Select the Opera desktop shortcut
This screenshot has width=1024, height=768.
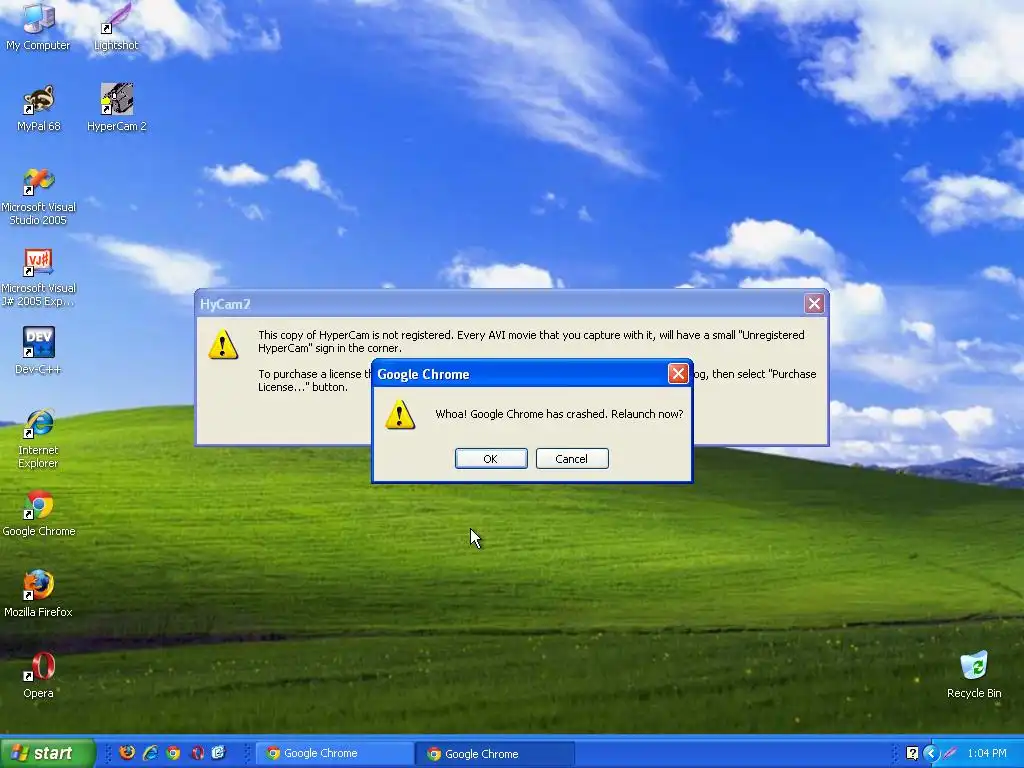[x=39, y=675]
